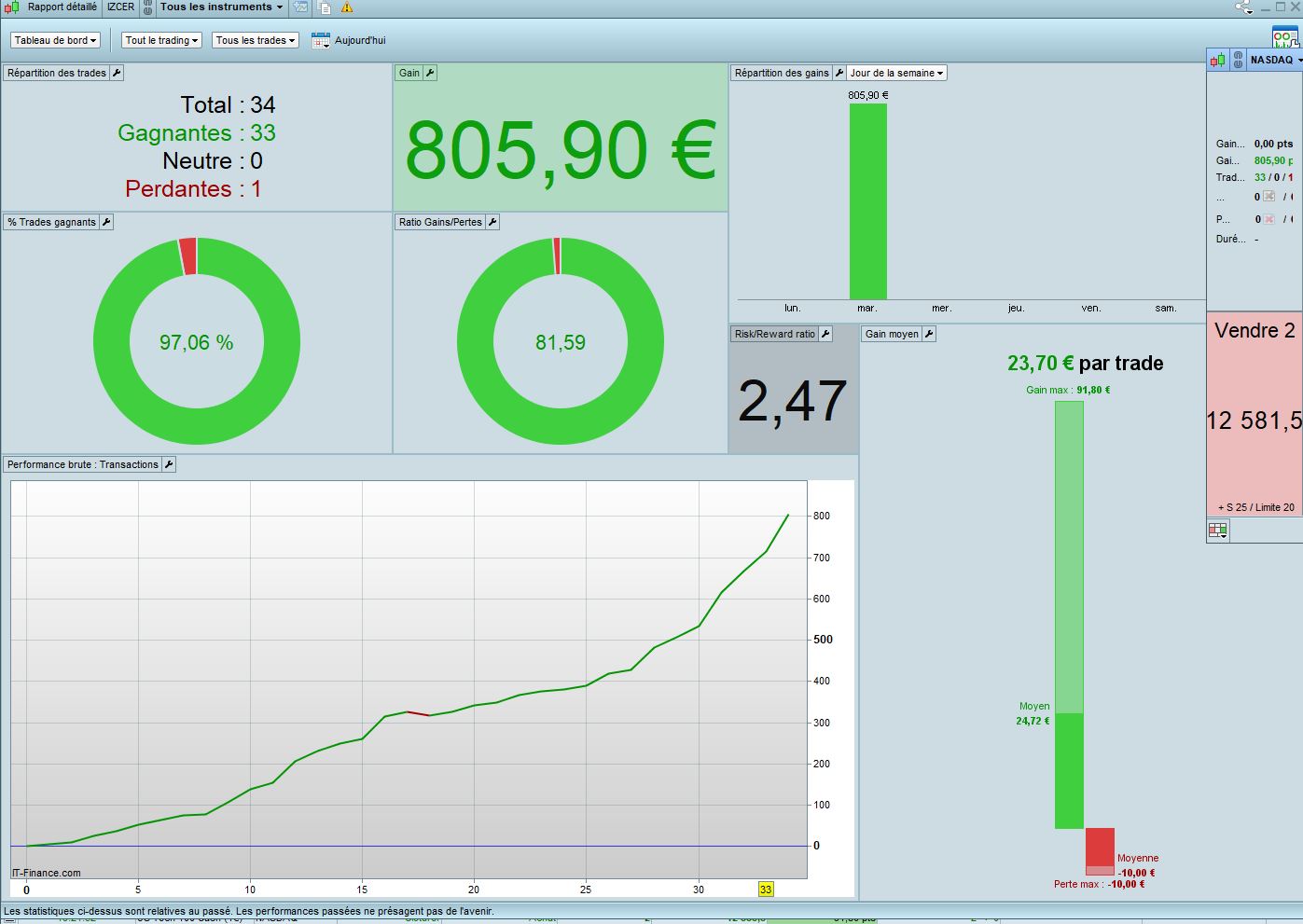
Task: Open the wrench settings for Répartition des gains
Action: click(839, 73)
